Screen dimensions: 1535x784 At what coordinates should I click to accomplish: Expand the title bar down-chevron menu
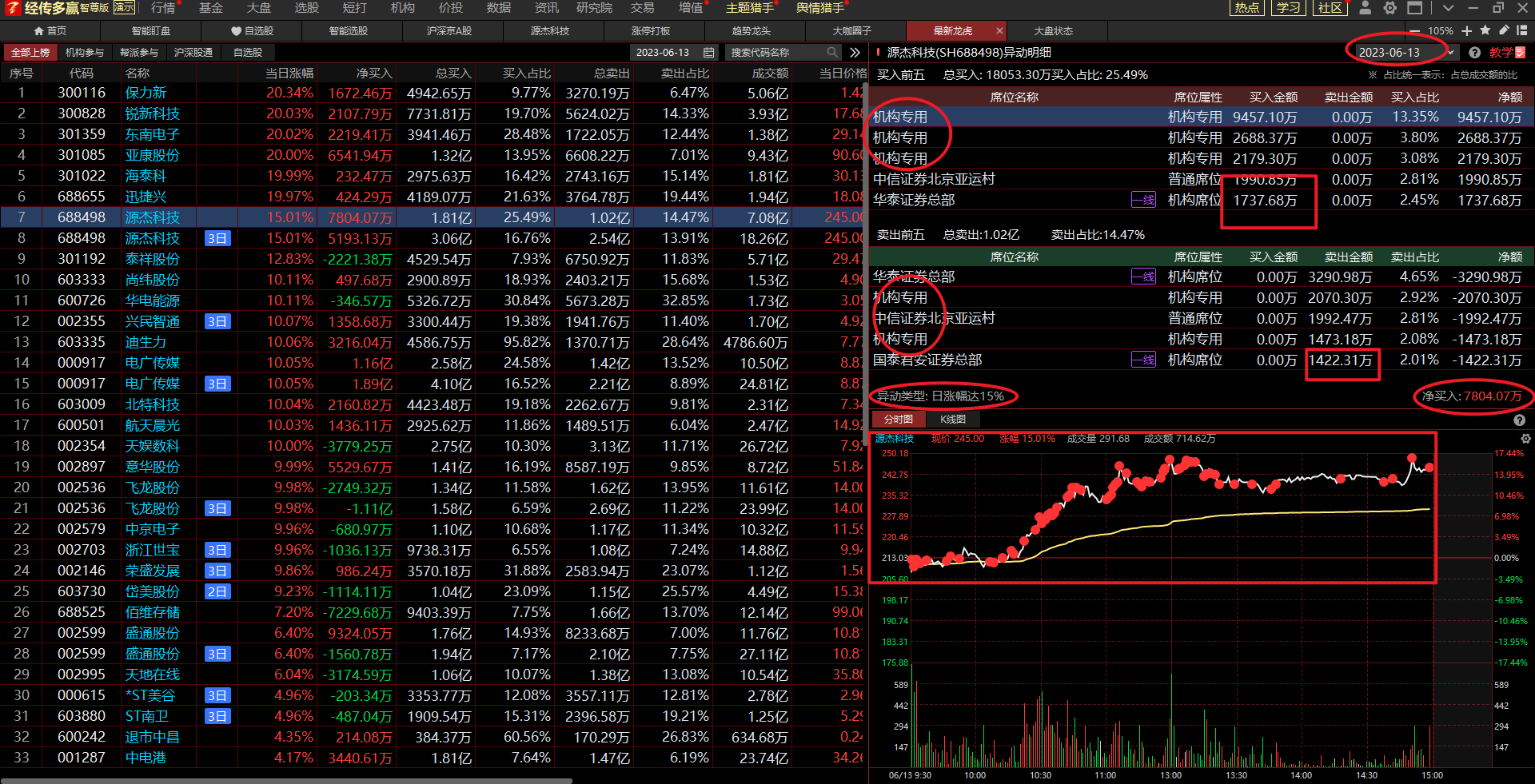1448,8
